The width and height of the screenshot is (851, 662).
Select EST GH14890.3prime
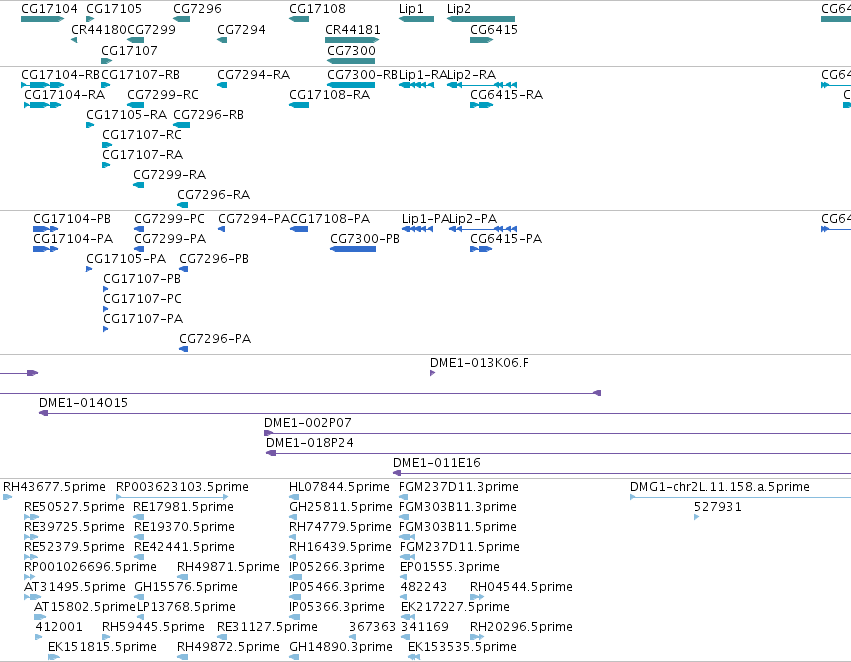click(294, 657)
